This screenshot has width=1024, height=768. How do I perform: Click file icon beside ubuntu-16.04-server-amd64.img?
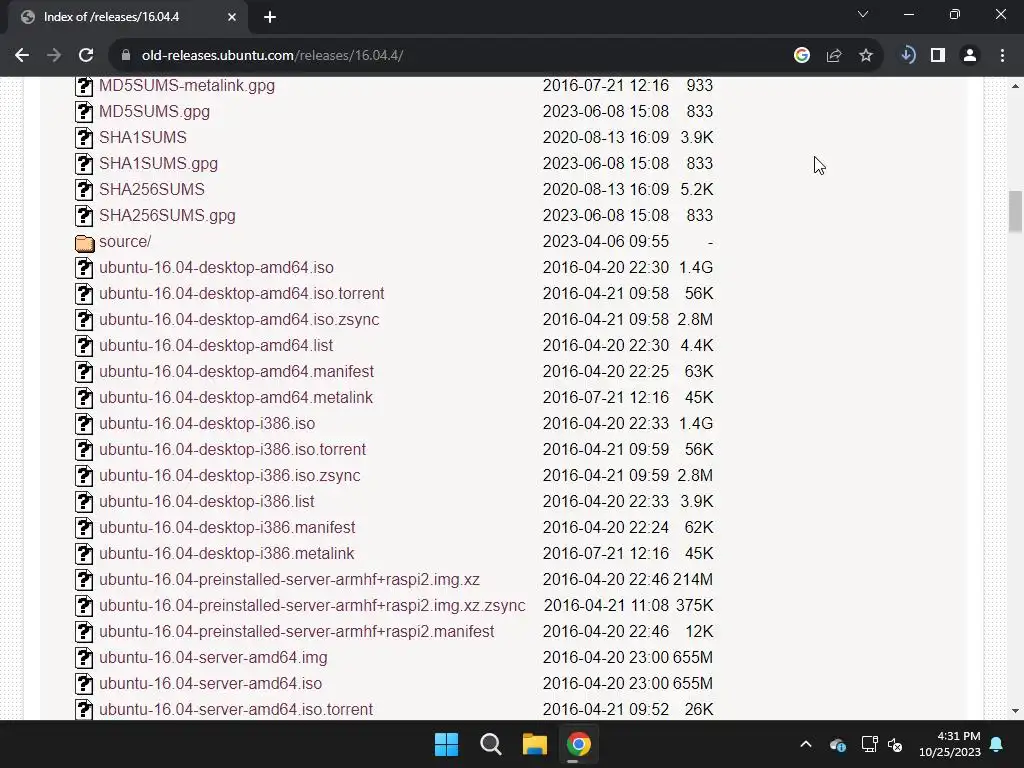coord(84,658)
